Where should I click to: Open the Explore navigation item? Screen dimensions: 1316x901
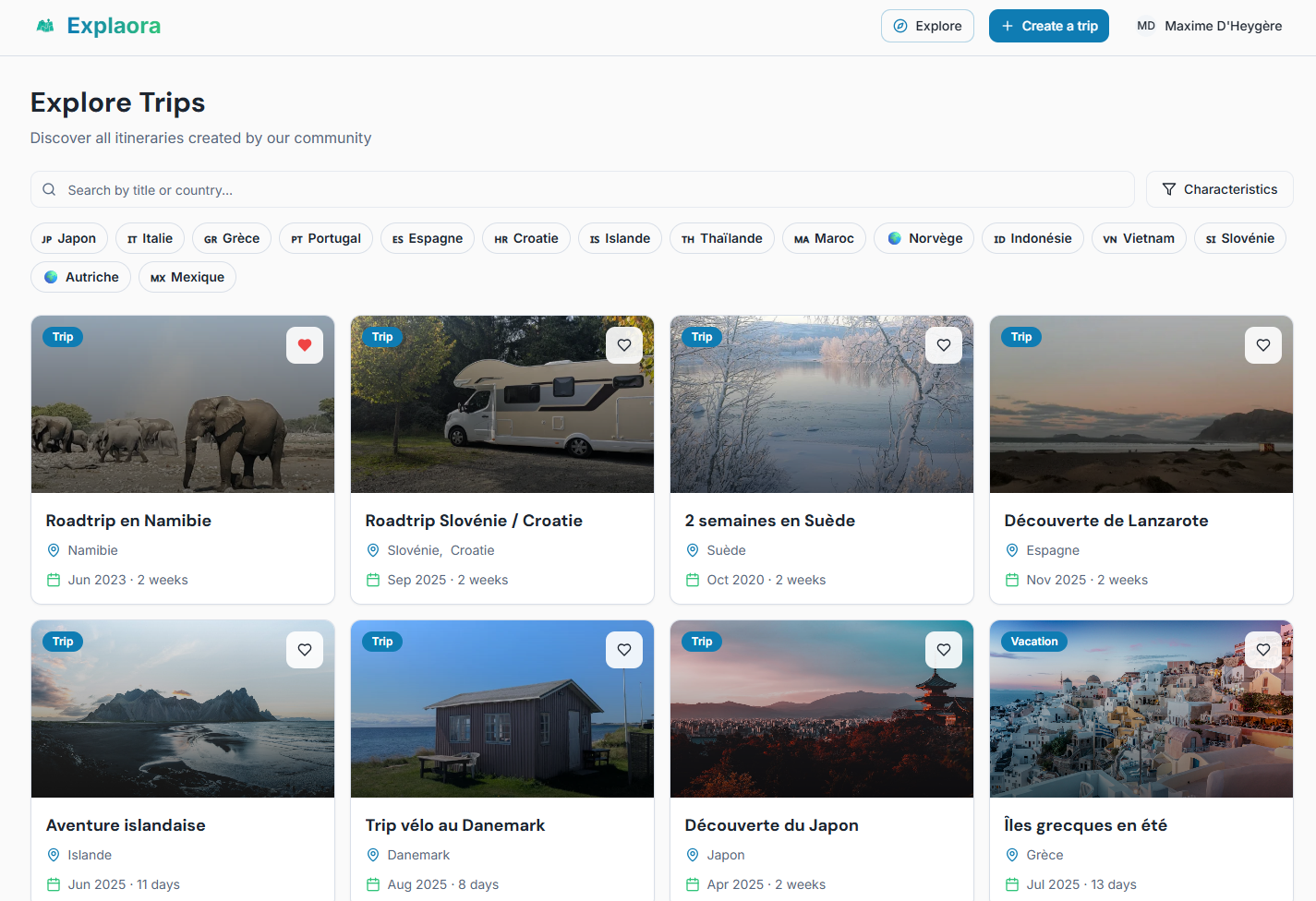926,26
